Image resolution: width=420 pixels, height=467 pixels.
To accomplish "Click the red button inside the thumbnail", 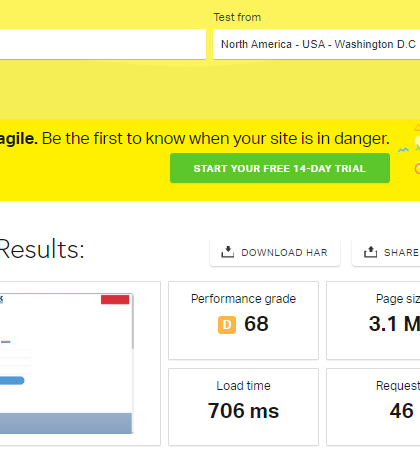I will coord(115,299).
